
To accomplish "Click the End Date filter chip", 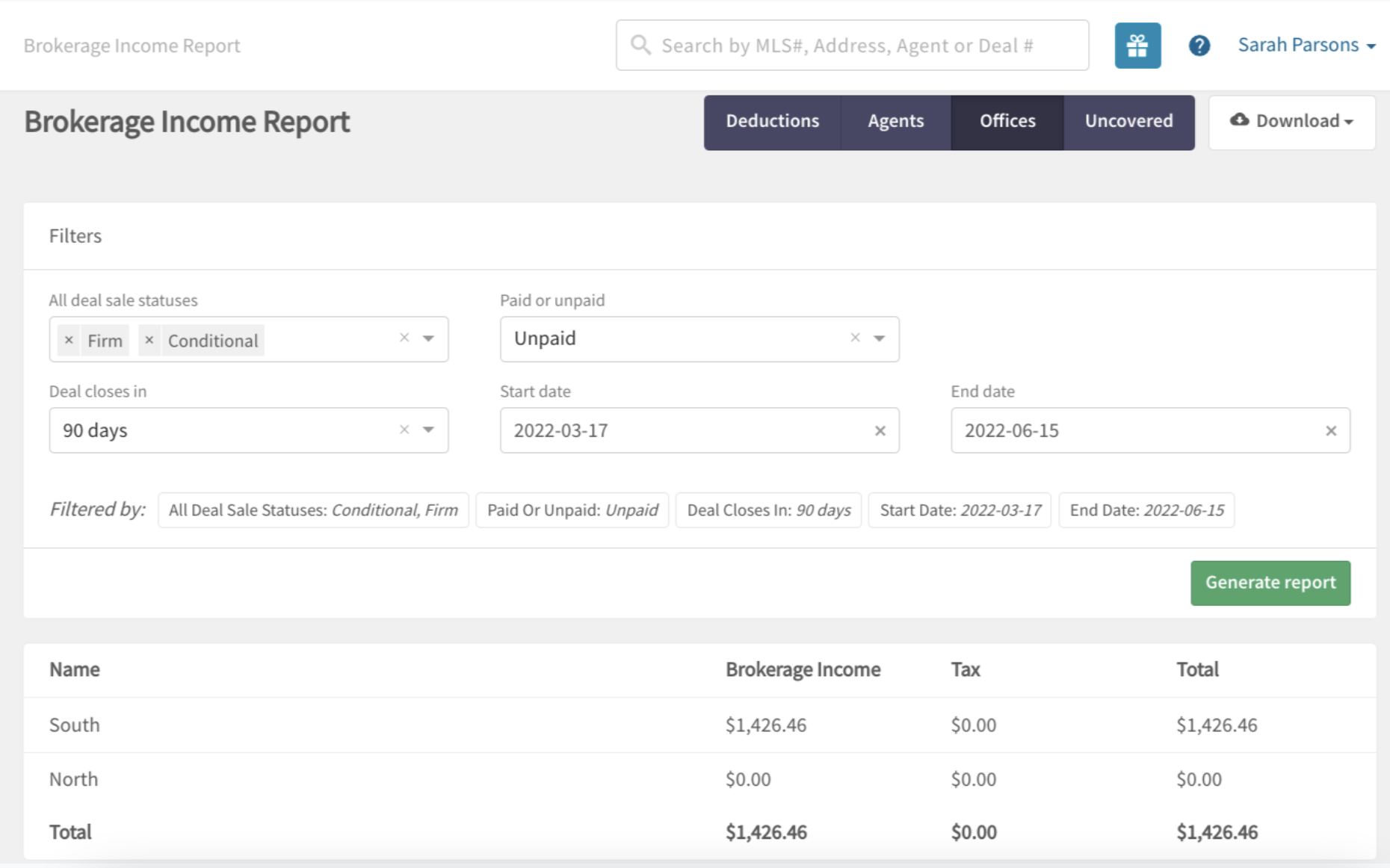I will tap(1146, 510).
